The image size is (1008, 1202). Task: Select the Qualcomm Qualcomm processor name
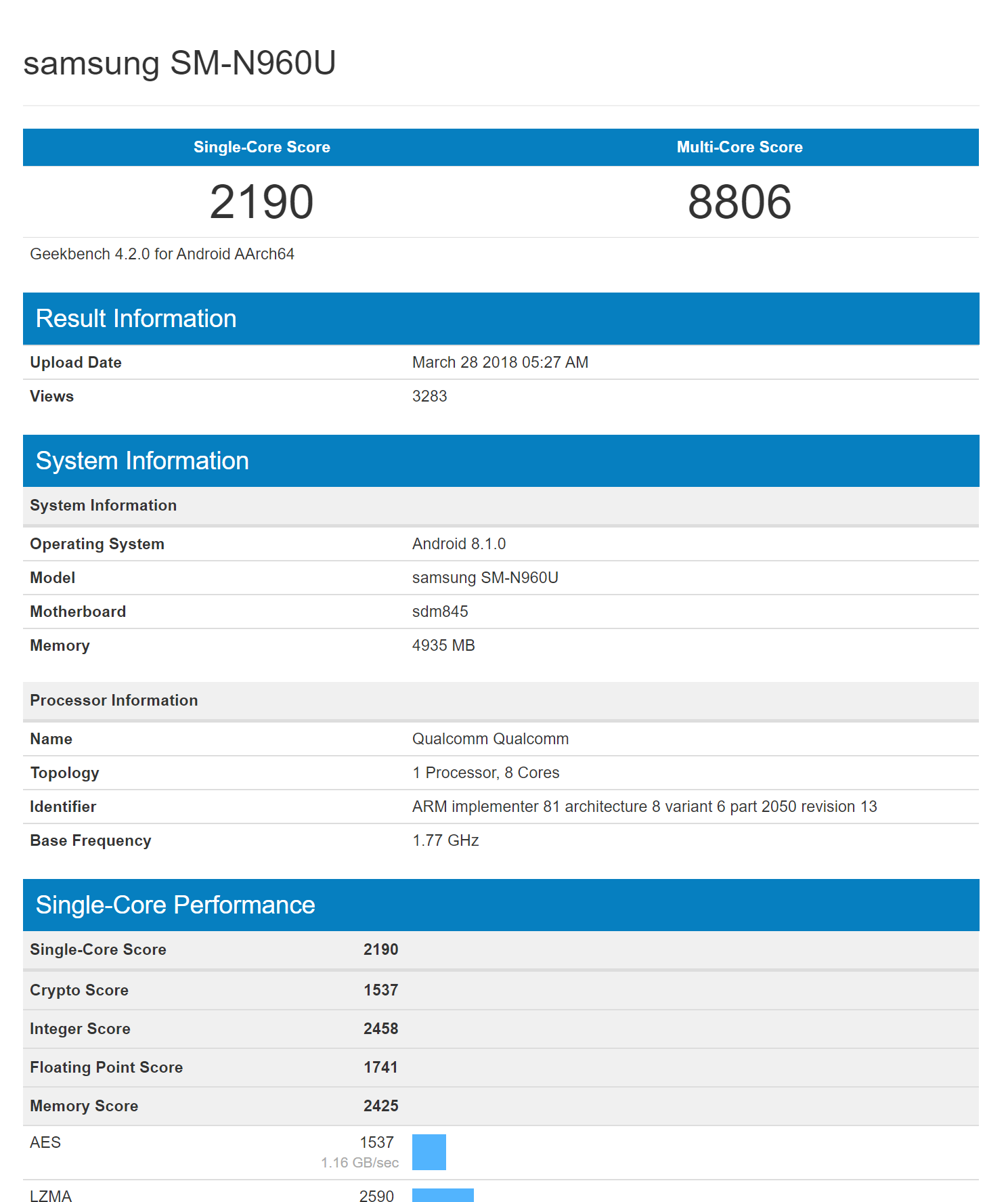[491, 739]
